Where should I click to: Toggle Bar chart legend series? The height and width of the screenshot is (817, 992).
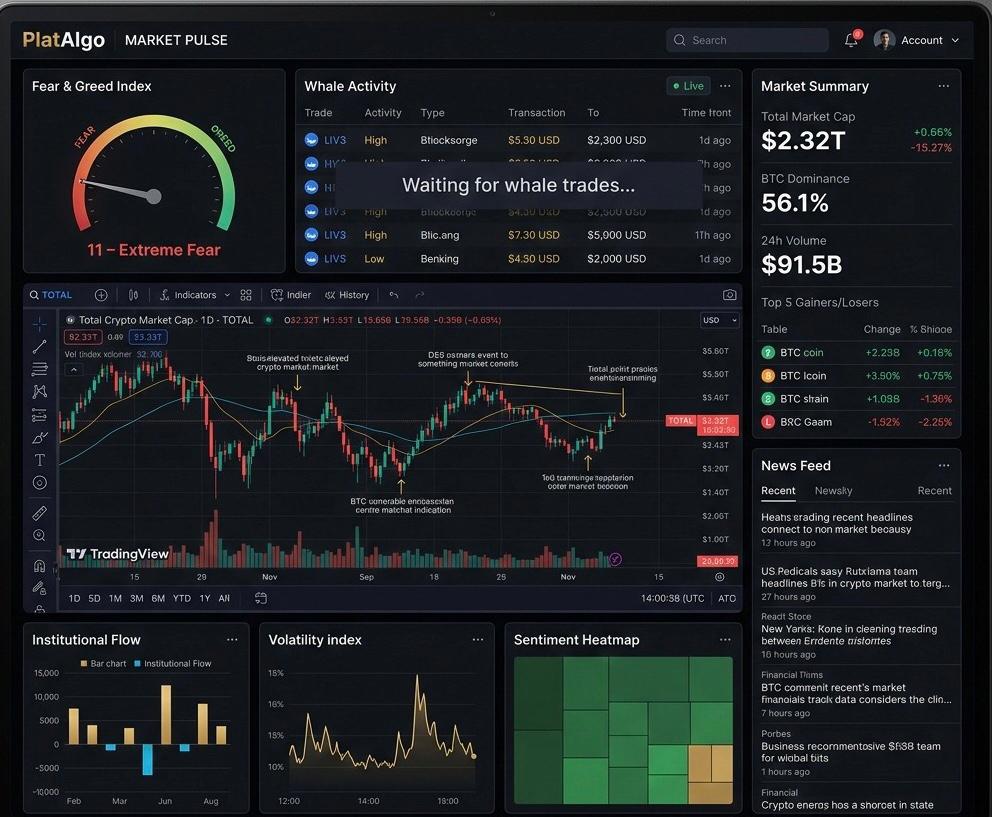point(103,663)
